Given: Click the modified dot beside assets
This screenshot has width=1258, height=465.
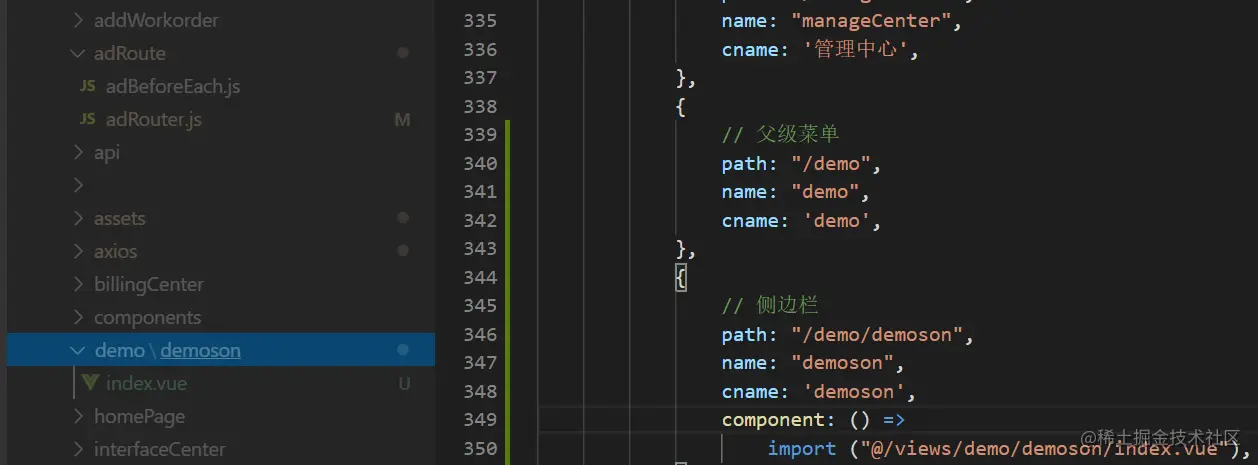Looking at the screenshot, I should tap(403, 218).
